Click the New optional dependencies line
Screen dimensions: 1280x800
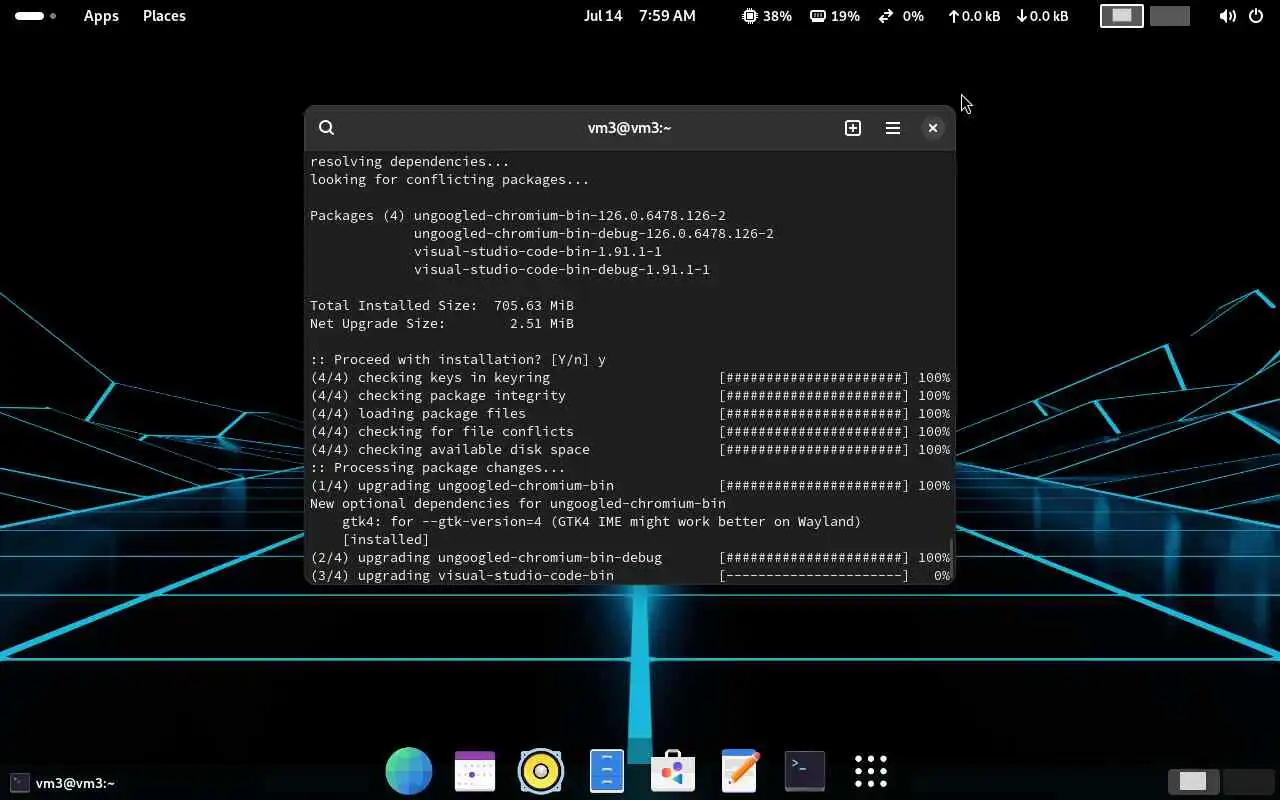[518, 504]
